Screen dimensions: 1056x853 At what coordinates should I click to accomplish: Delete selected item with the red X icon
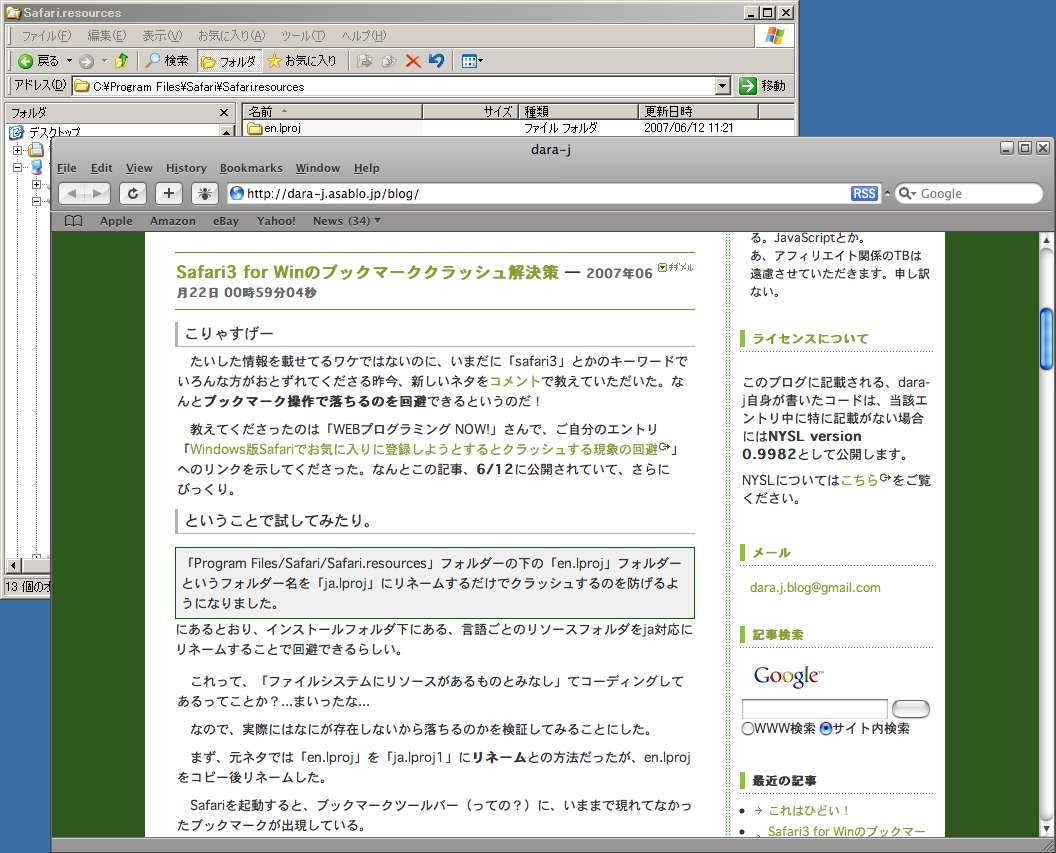(x=413, y=61)
